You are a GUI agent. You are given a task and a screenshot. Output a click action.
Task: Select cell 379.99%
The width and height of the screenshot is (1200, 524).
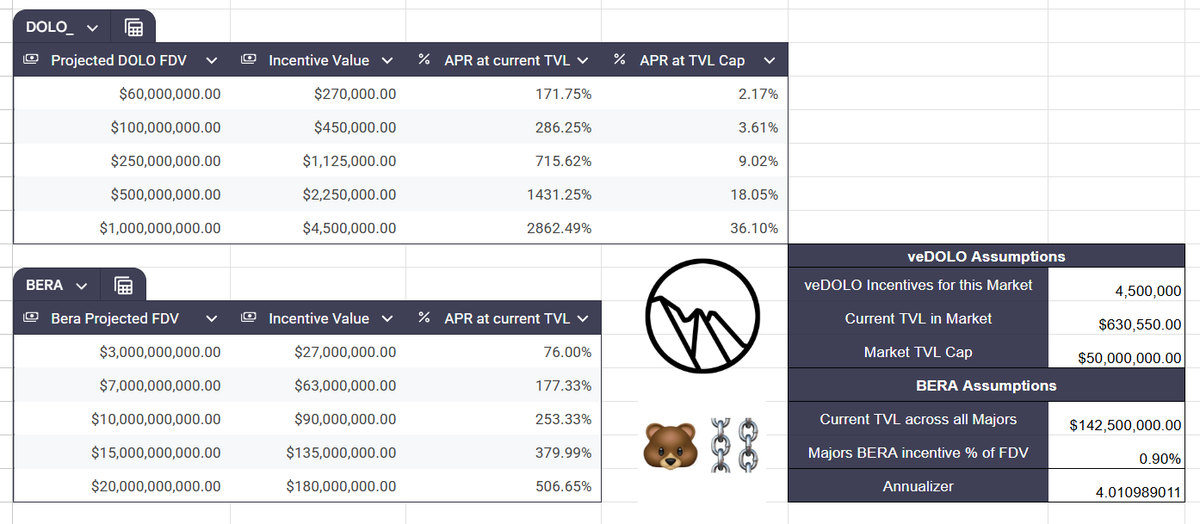point(503,452)
